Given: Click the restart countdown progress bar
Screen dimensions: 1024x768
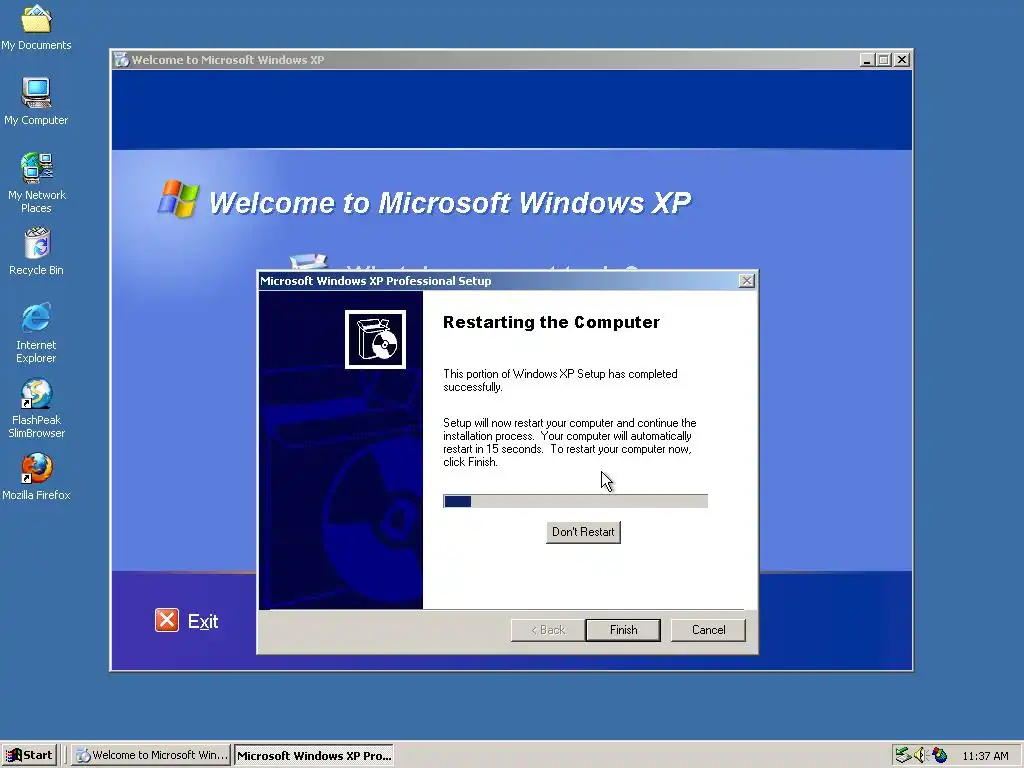Looking at the screenshot, I should pos(575,501).
